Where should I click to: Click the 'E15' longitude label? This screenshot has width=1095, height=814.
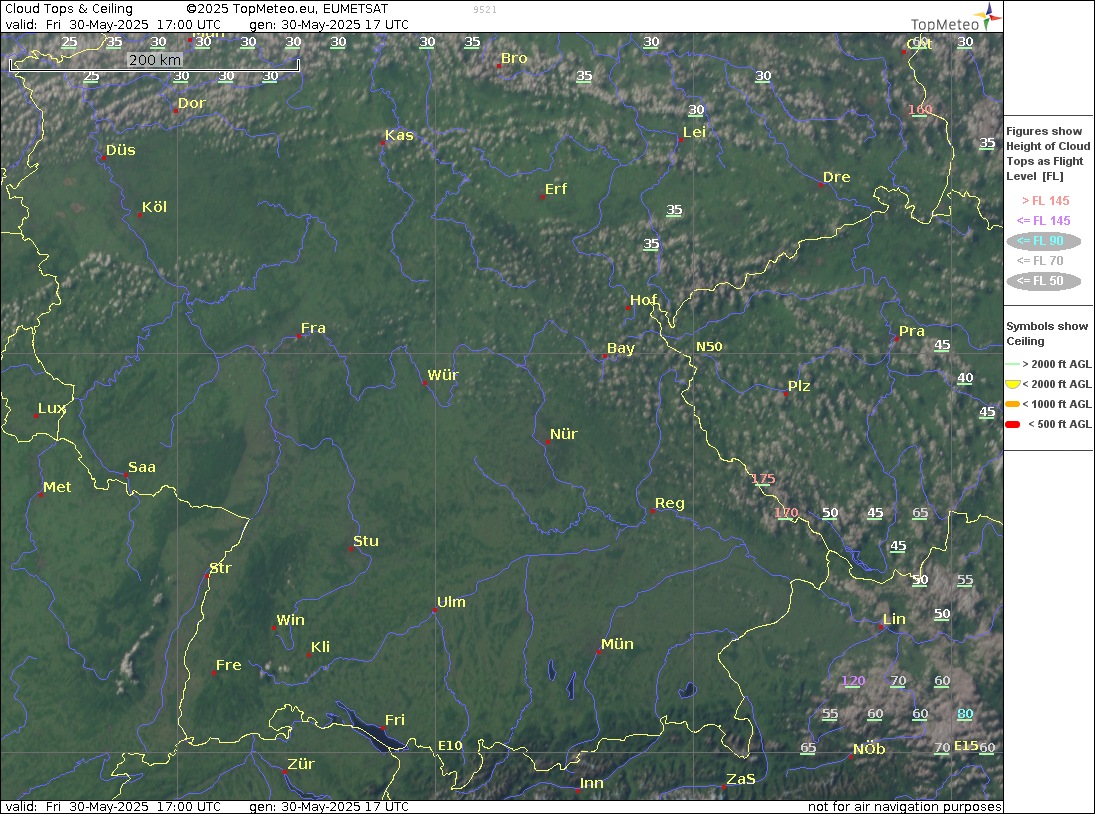coord(966,746)
